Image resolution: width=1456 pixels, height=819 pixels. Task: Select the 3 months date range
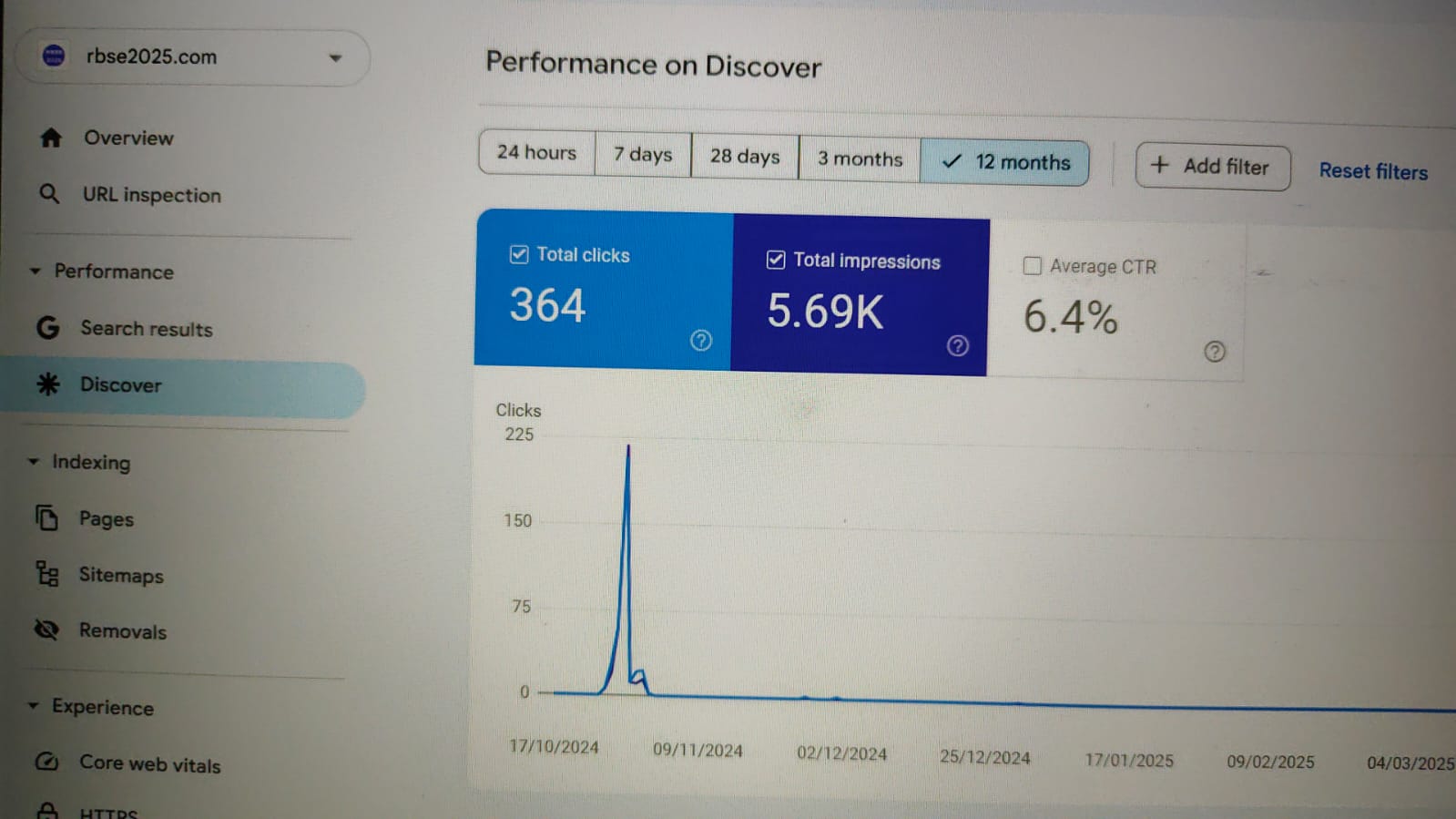(x=860, y=159)
